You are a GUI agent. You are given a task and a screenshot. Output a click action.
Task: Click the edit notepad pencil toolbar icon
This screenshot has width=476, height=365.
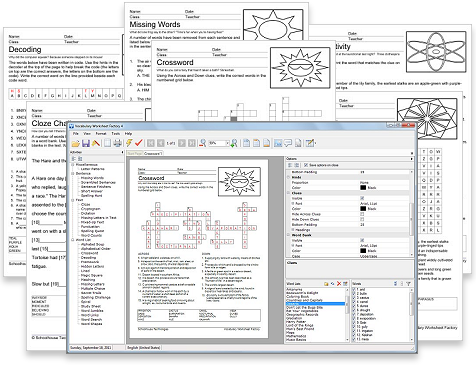[310, 143]
